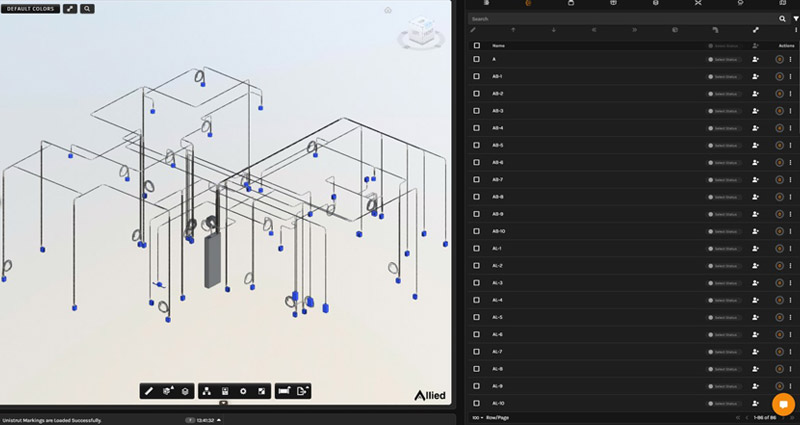Sort by the Name column header
Viewport: 800px width, 425px height.
[x=498, y=46]
